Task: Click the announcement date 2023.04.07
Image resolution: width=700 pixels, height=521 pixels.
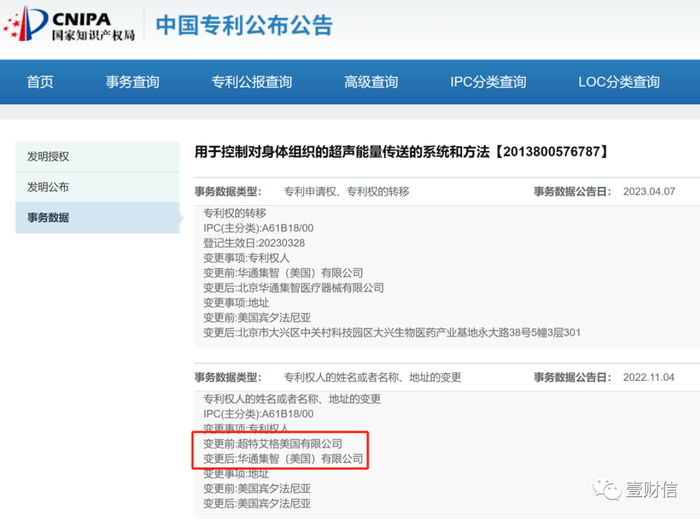Action: [649, 192]
